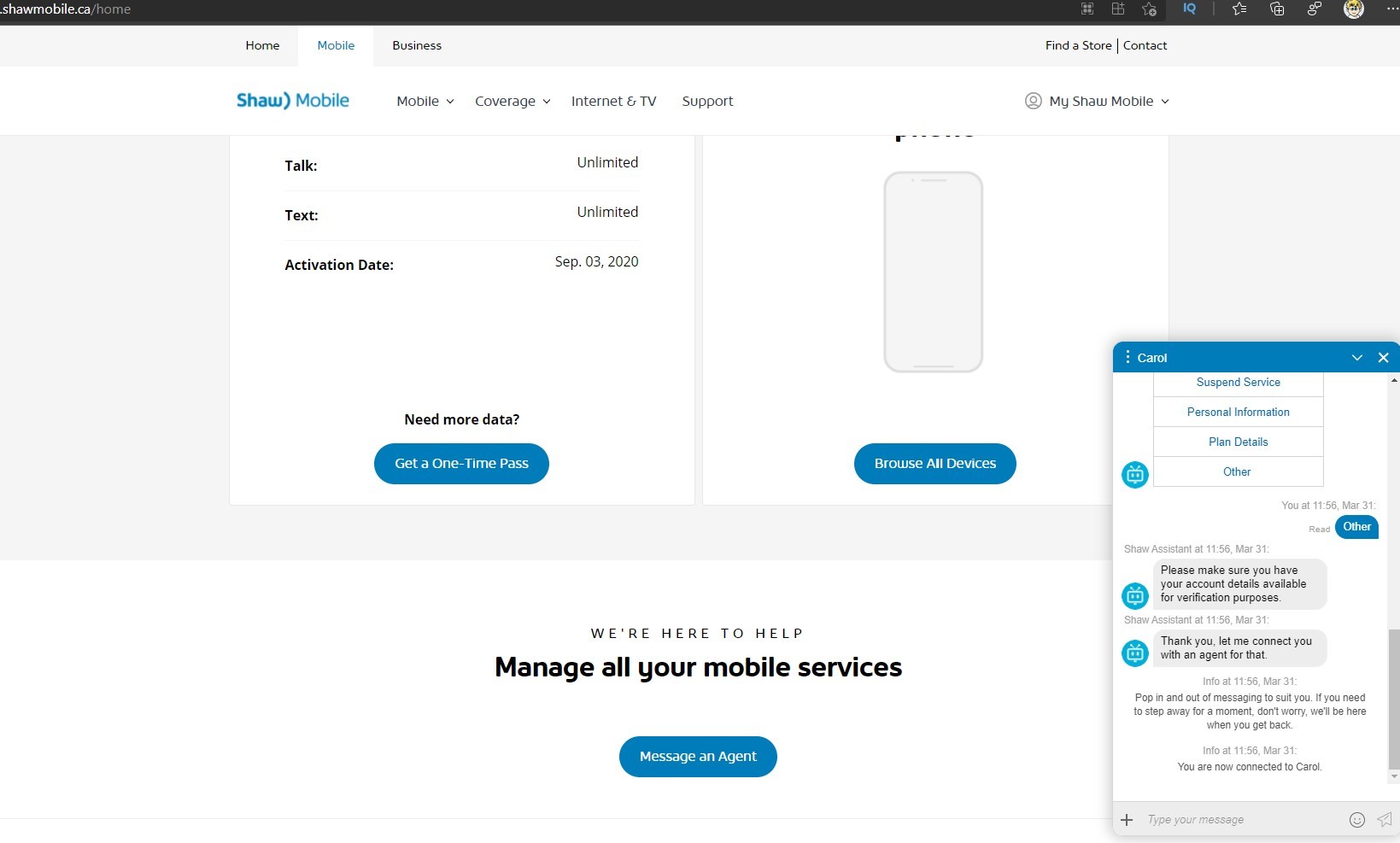
Task: Click the plus attachment icon in chat
Action: click(1127, 820)
